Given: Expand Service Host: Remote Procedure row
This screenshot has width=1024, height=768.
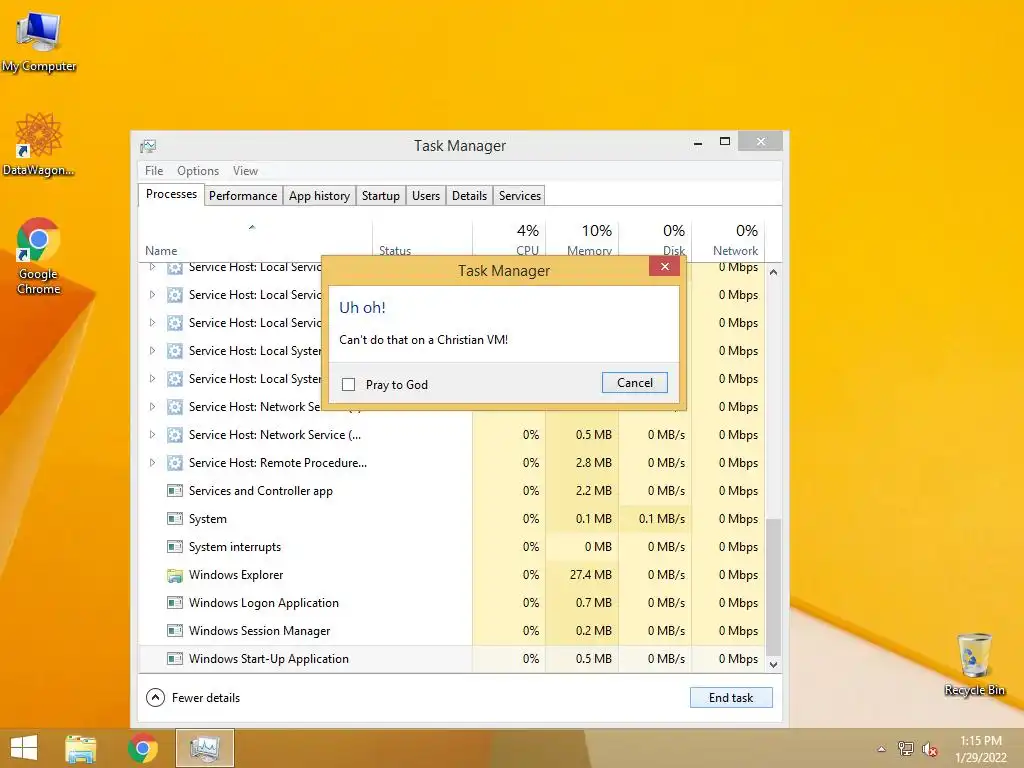Looking at the screenshot, I should (152, 463).
